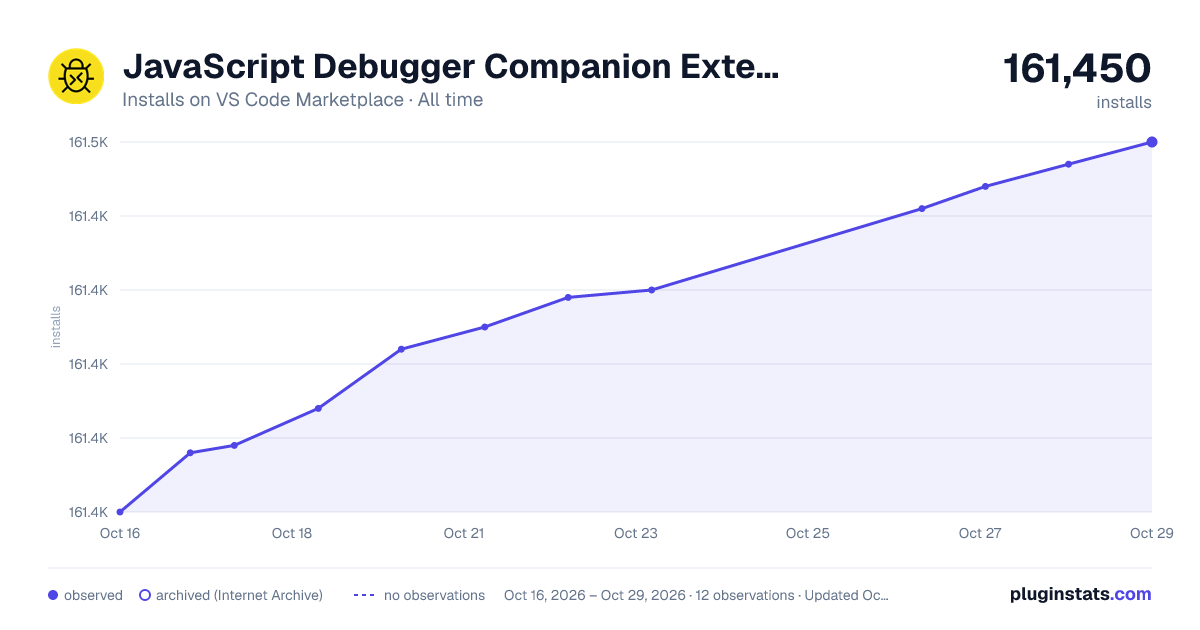Screen dimensions: 1200x630
Task: Click the 'observed' legend text
Action: pyautogui.click(x=93, y=595)
